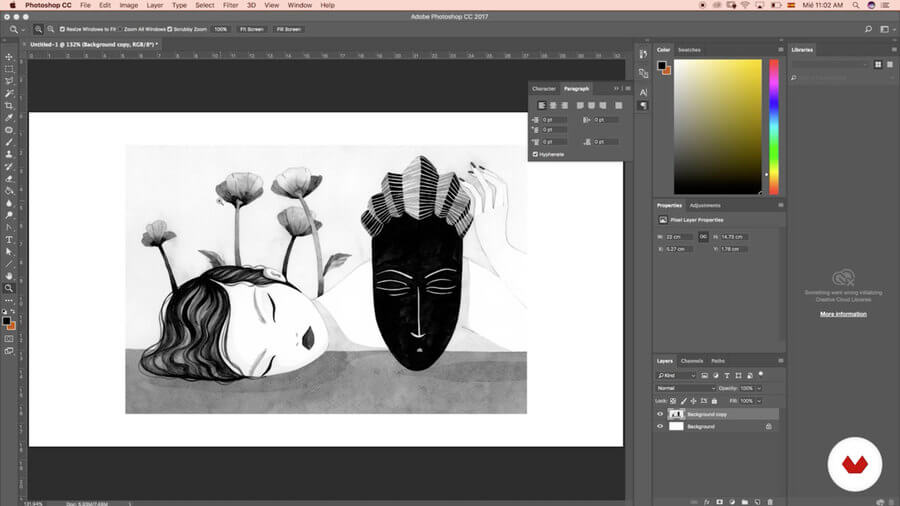Toggle the Hyphenate checkbox

pos(536,154)
